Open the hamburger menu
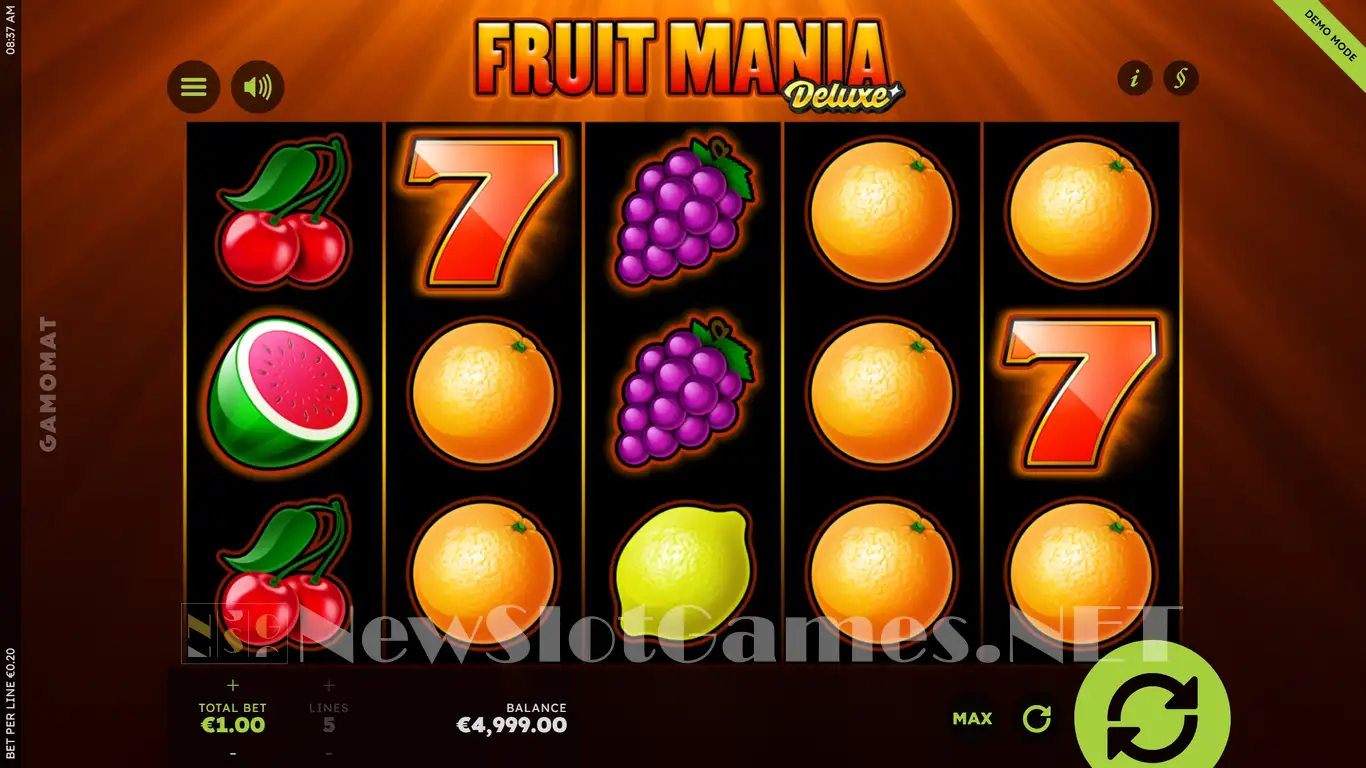The width and height of the screenshot is (1366, 768). tap(193, 87)
